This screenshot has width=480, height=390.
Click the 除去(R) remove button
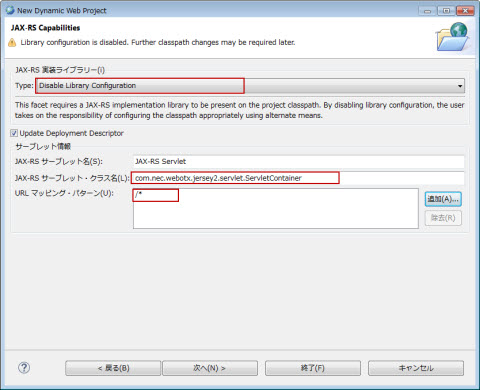pos(443,218)
